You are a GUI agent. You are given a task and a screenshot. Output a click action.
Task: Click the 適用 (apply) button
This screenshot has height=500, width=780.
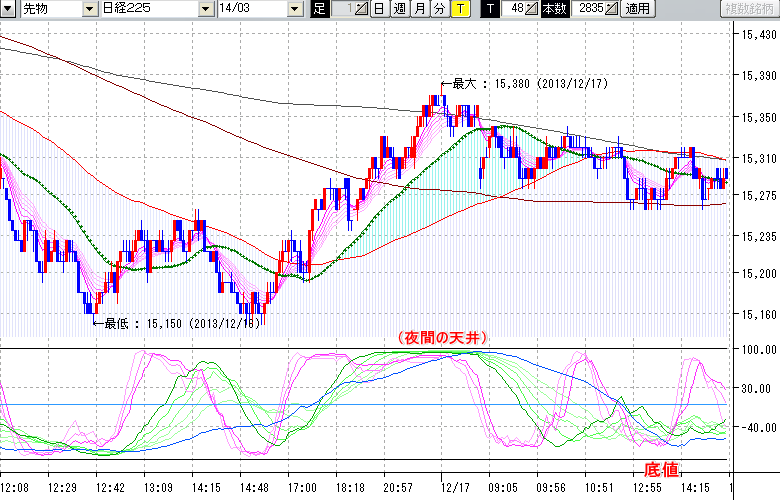[637, 9]
